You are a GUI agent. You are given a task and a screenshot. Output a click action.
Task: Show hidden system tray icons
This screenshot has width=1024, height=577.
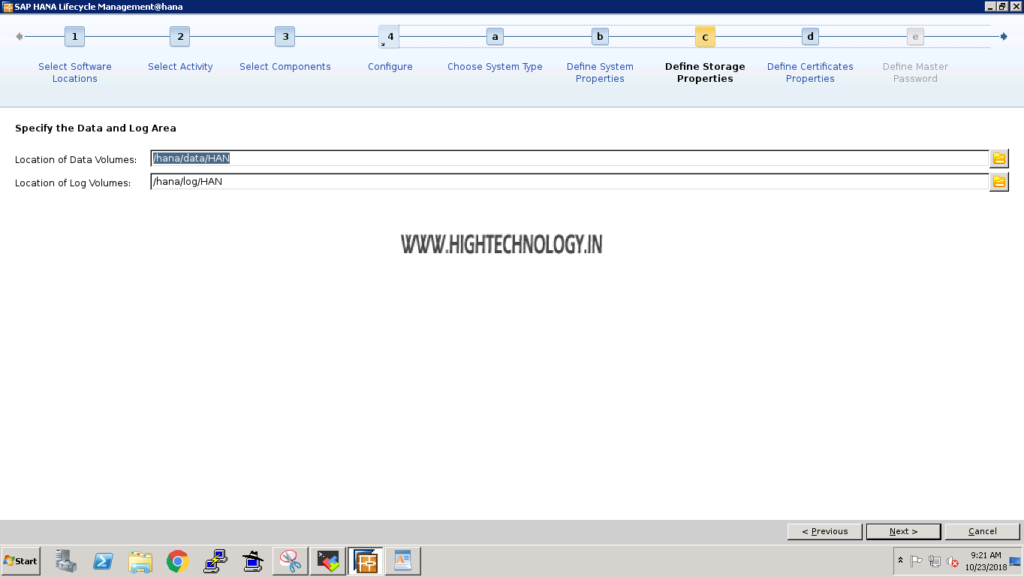coord(900,561)
